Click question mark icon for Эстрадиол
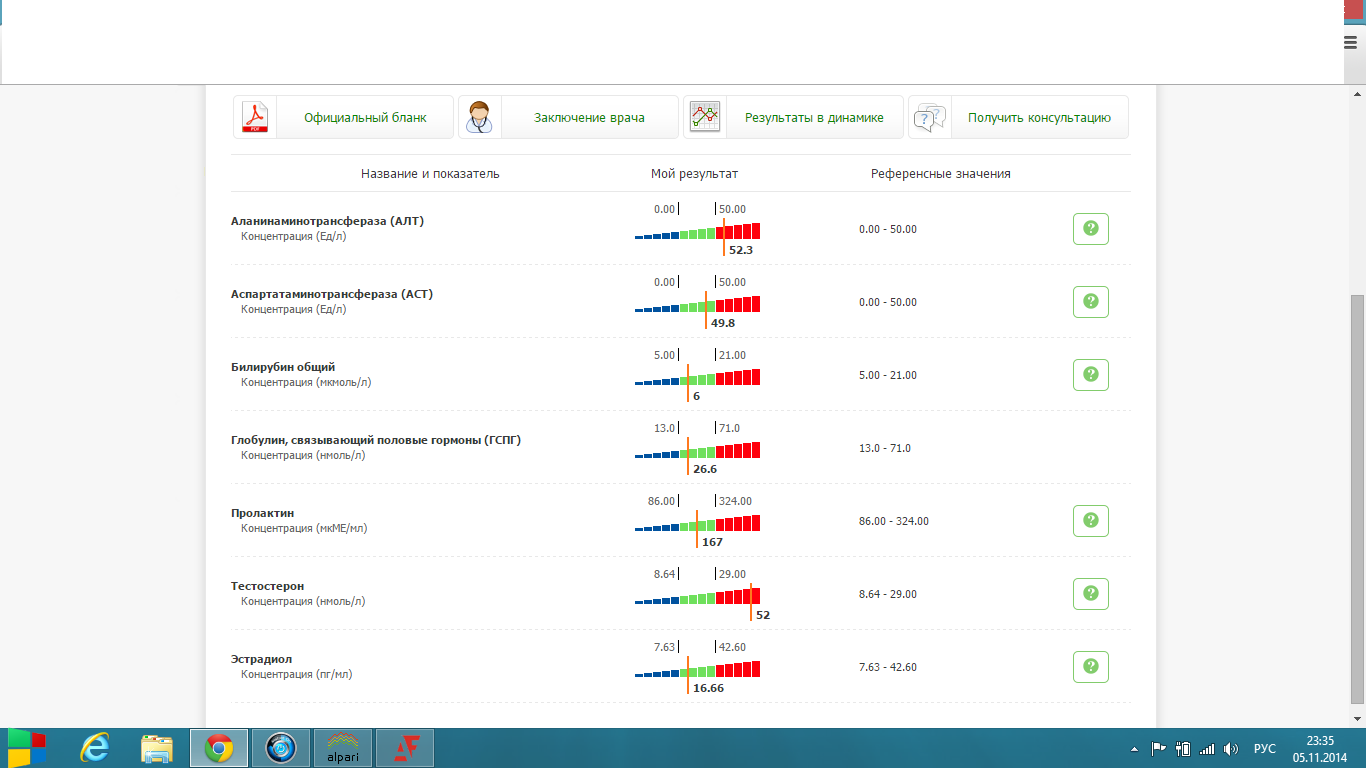The image size is (1366, 768). (x=1090, y=667)
